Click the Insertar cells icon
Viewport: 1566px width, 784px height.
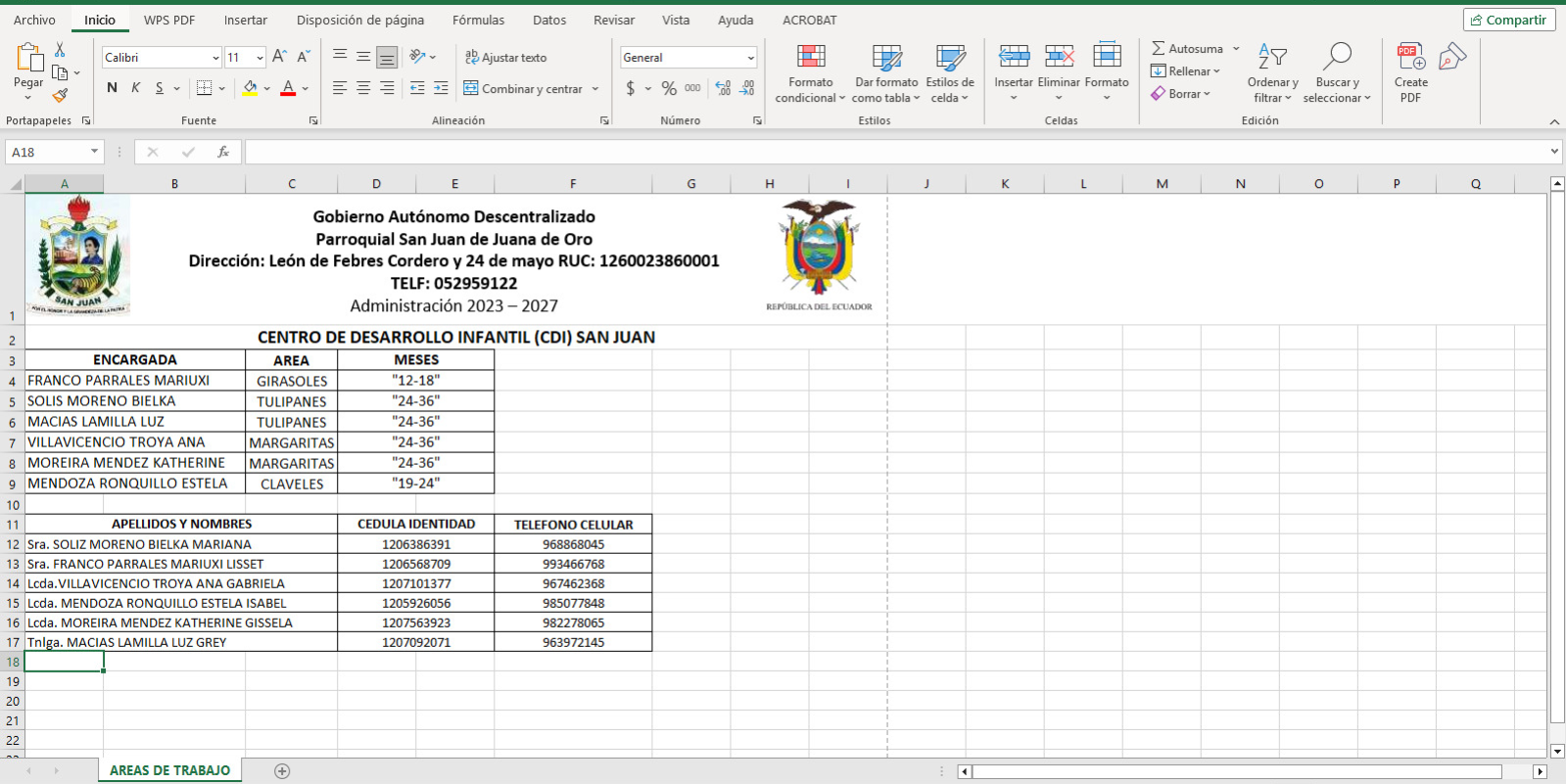(x=1013, y=69)
